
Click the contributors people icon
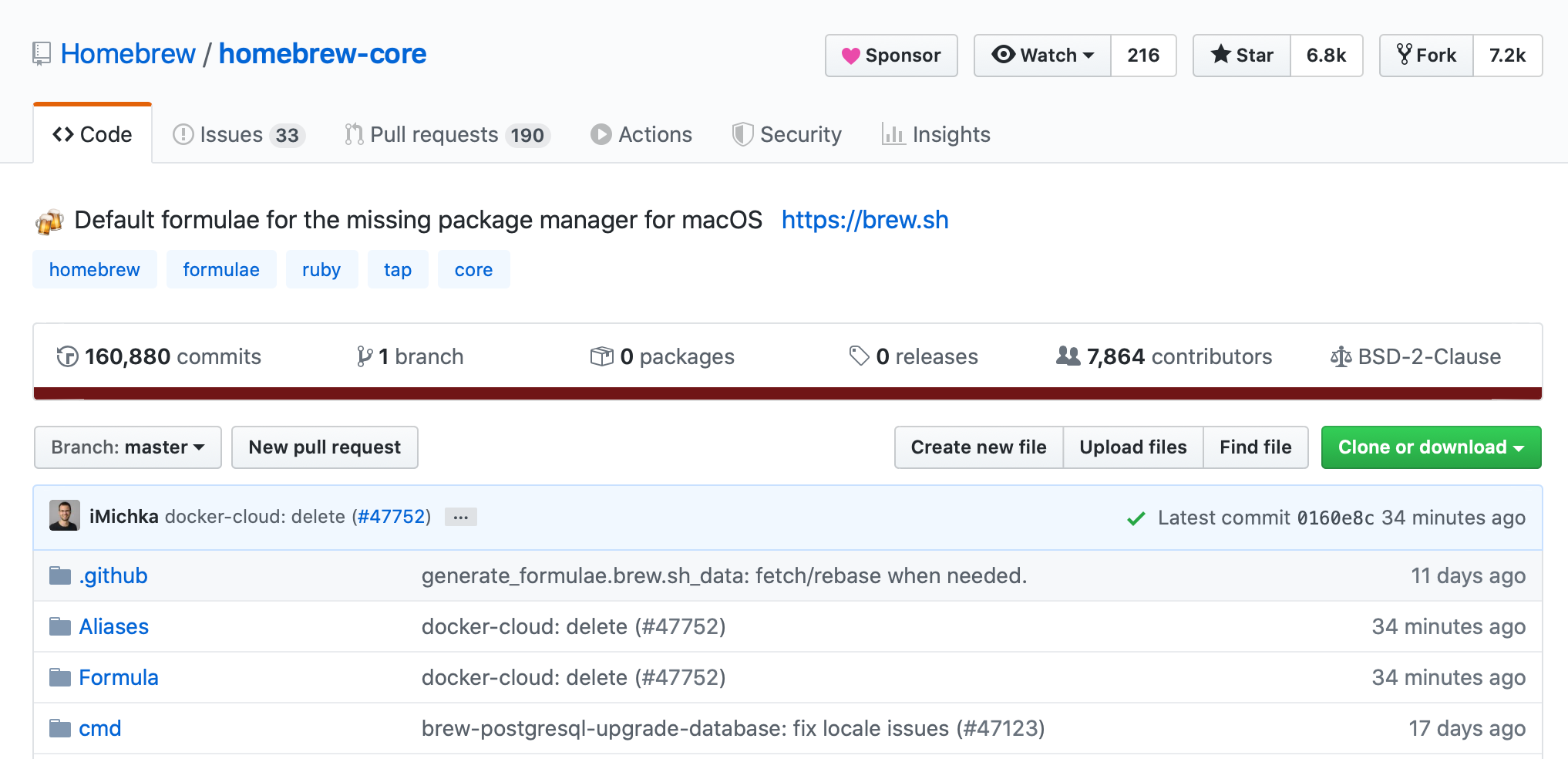1068,356
